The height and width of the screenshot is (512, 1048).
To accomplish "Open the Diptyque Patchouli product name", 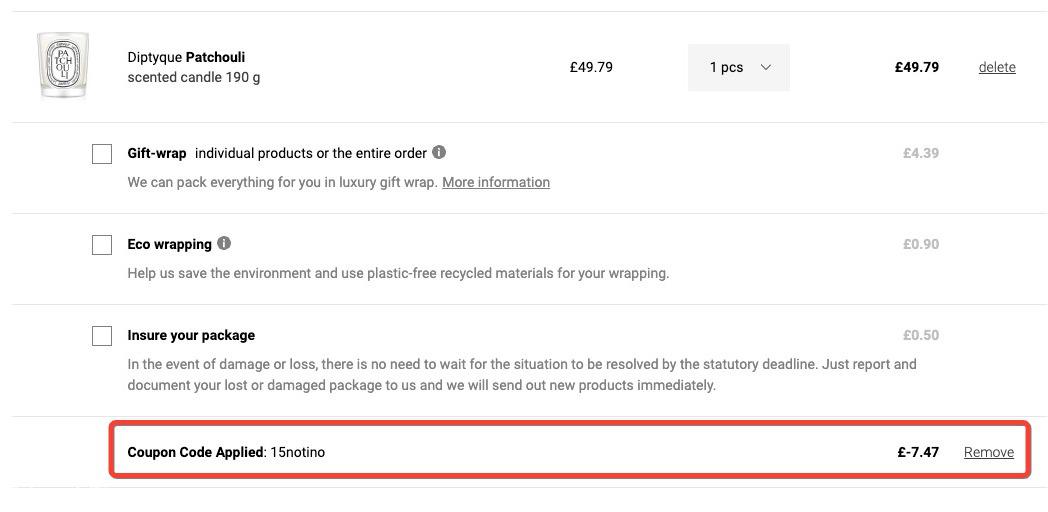I will coord(186,57).
